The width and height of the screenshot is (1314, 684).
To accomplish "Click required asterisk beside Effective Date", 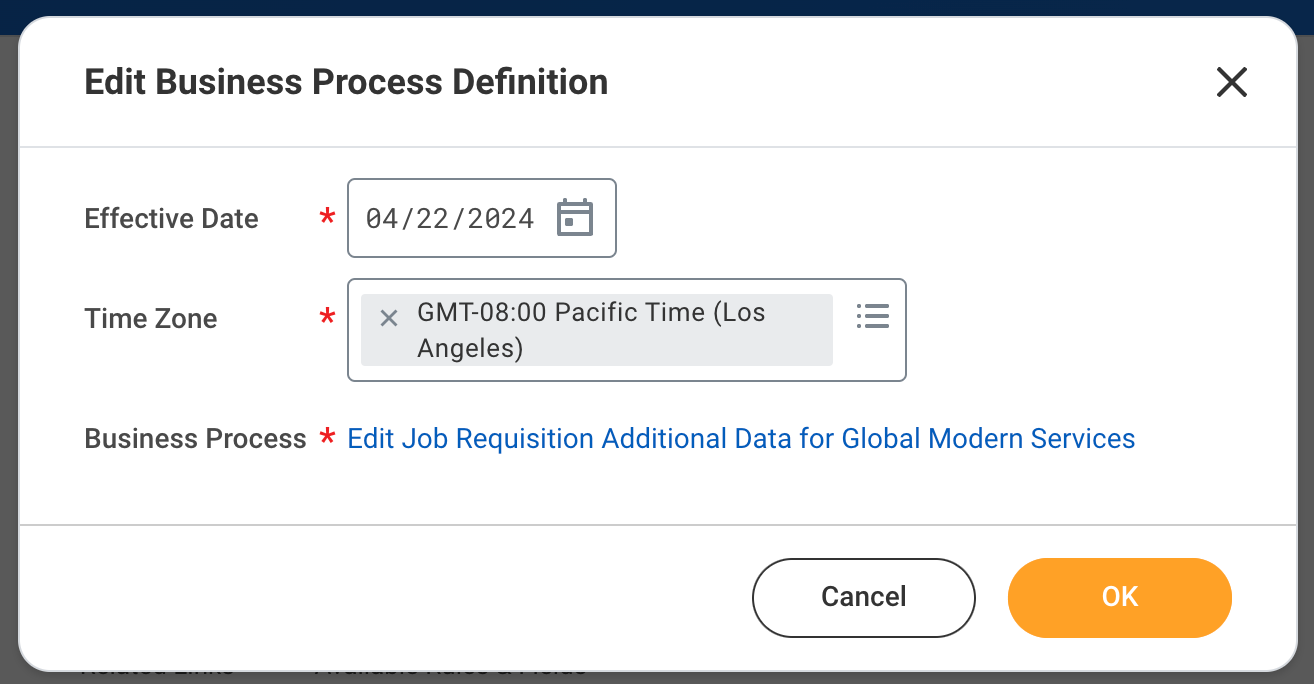I will [327, 219].
